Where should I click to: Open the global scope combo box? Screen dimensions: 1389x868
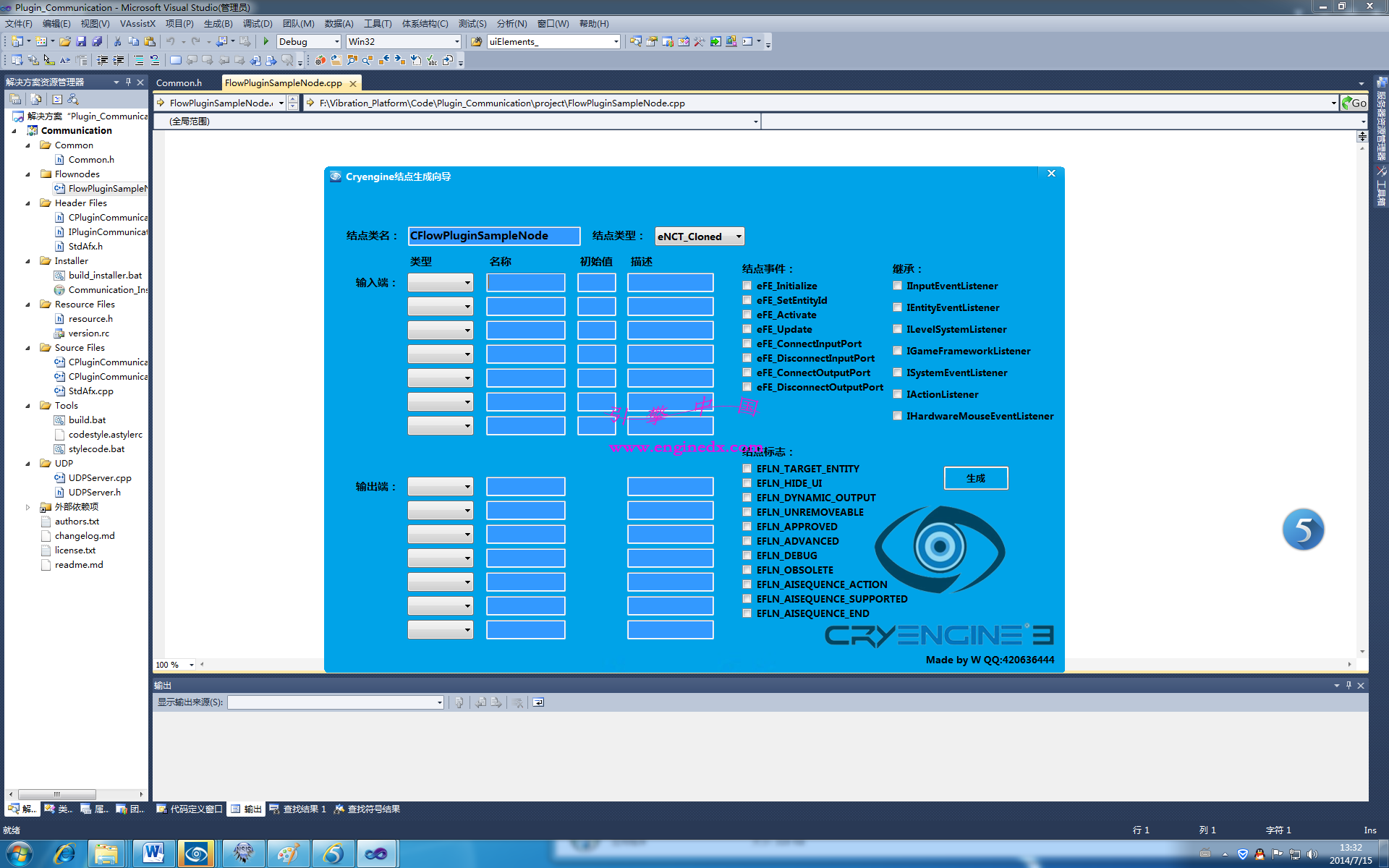[457, 122]
